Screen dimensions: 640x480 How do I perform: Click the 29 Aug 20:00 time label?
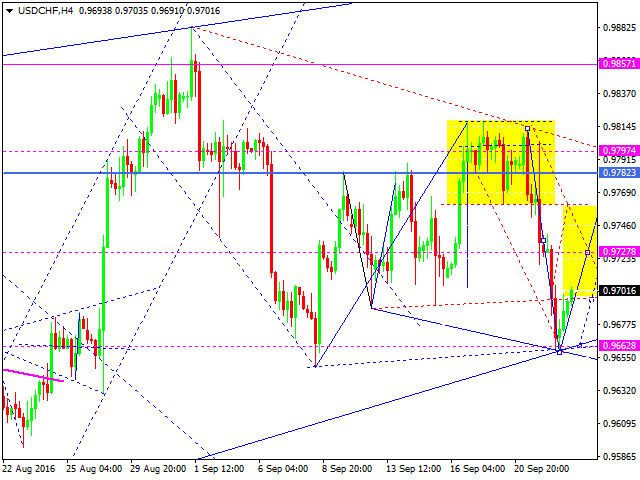pos(158,469)
